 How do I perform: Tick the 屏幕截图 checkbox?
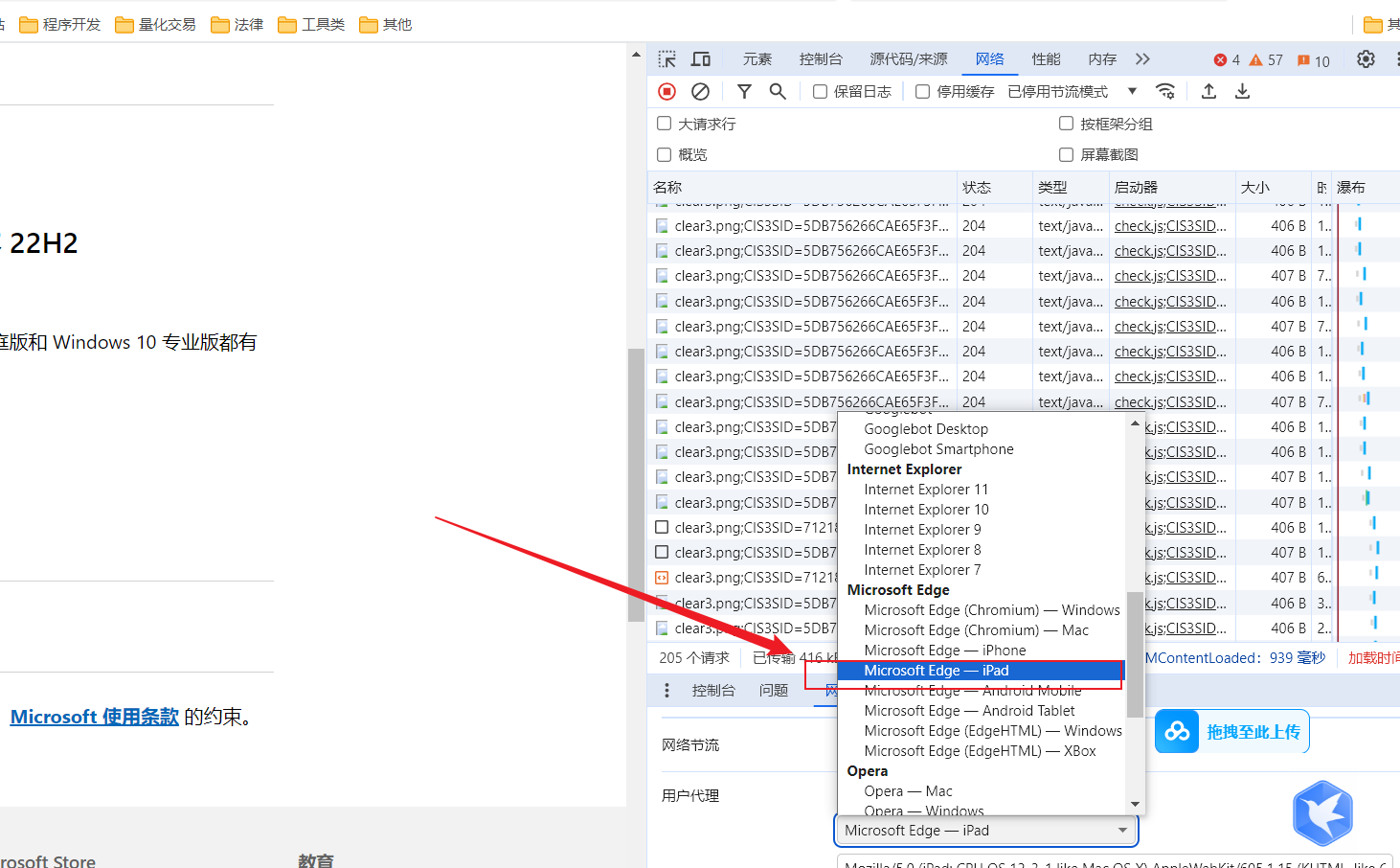coord(1066,154)
